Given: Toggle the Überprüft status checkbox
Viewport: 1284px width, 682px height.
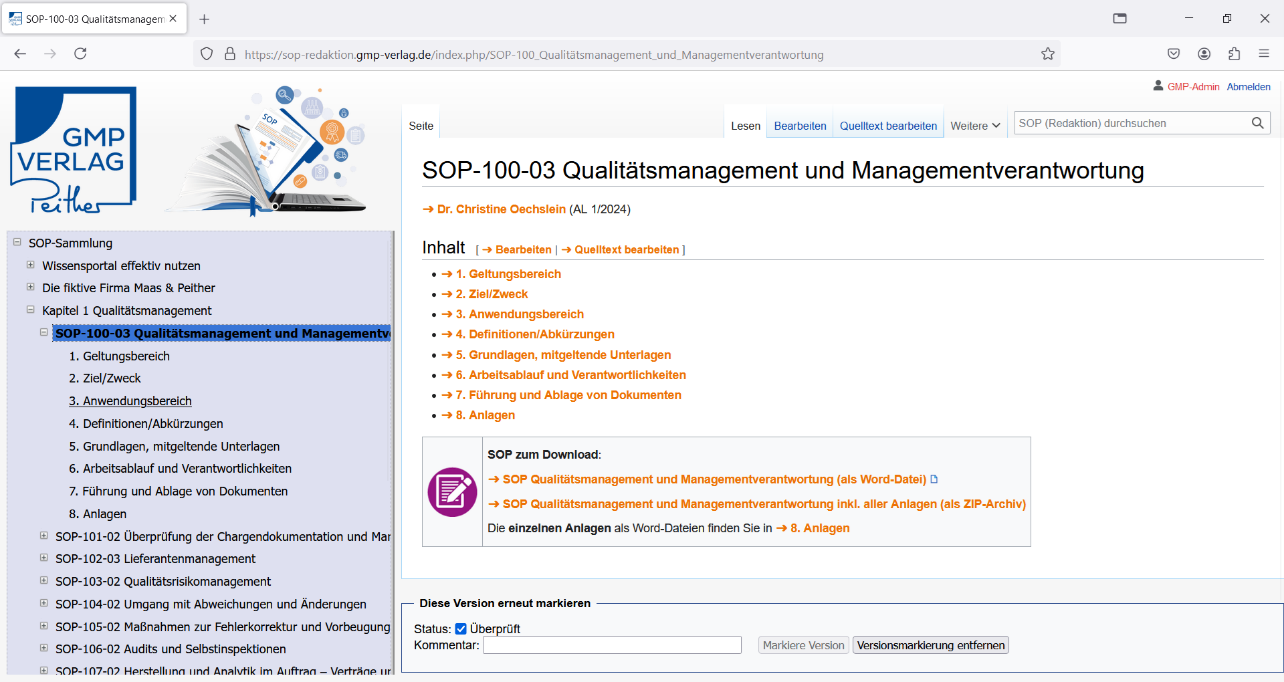Looking at the screenshot, I should (461, 629).
